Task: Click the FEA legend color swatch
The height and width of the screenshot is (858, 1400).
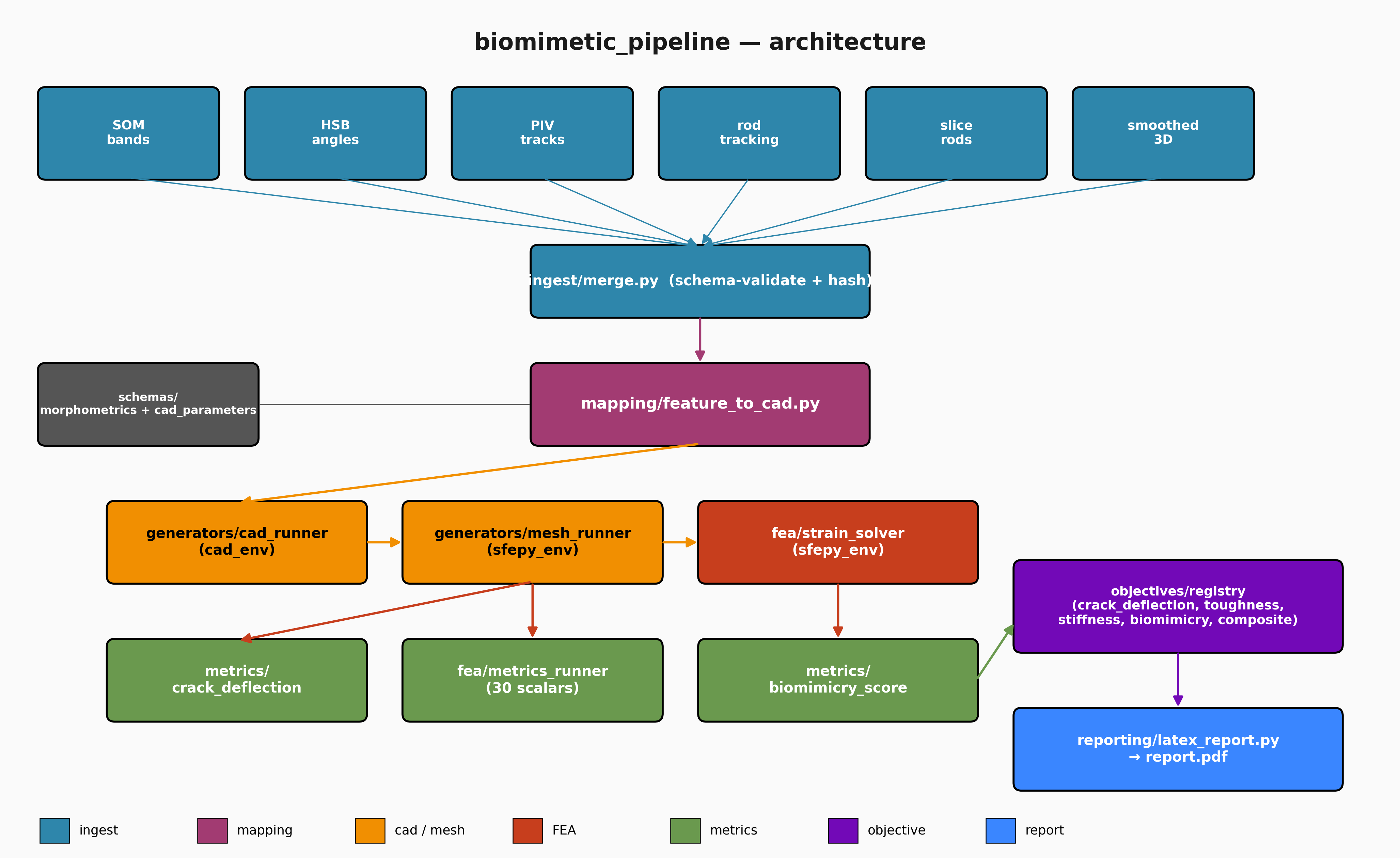Action: [528, 830]
